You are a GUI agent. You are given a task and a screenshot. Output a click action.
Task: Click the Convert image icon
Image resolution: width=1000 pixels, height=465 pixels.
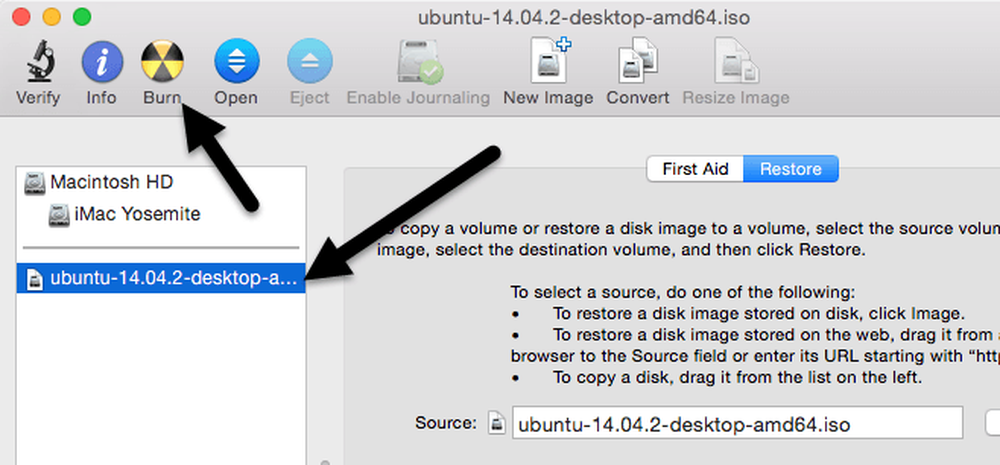(638, 61)
